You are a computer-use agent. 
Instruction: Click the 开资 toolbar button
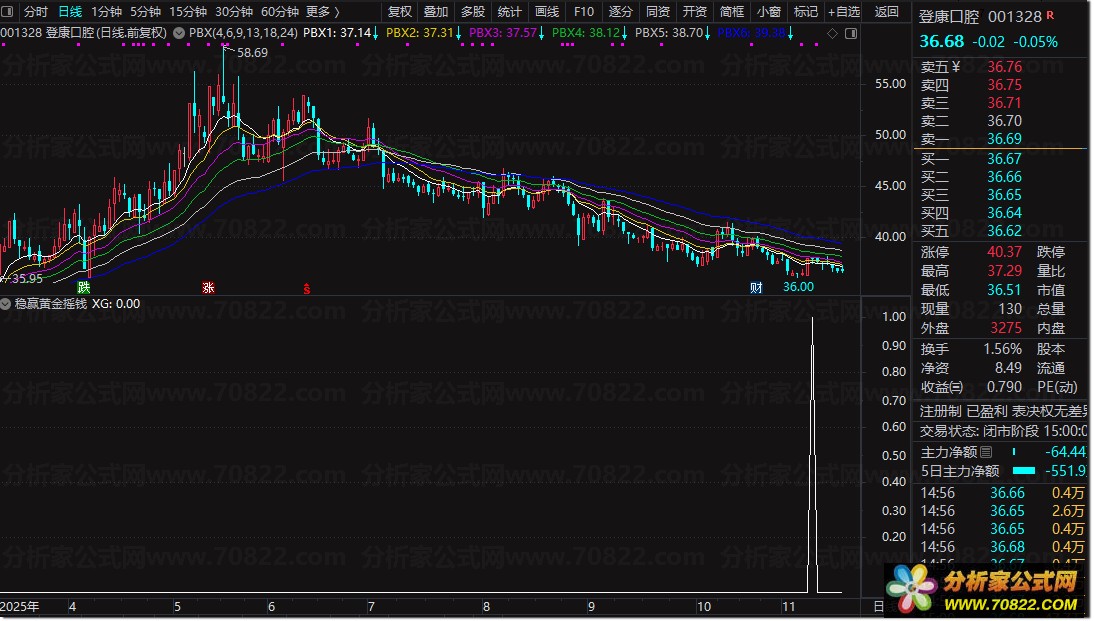(694, 11)
